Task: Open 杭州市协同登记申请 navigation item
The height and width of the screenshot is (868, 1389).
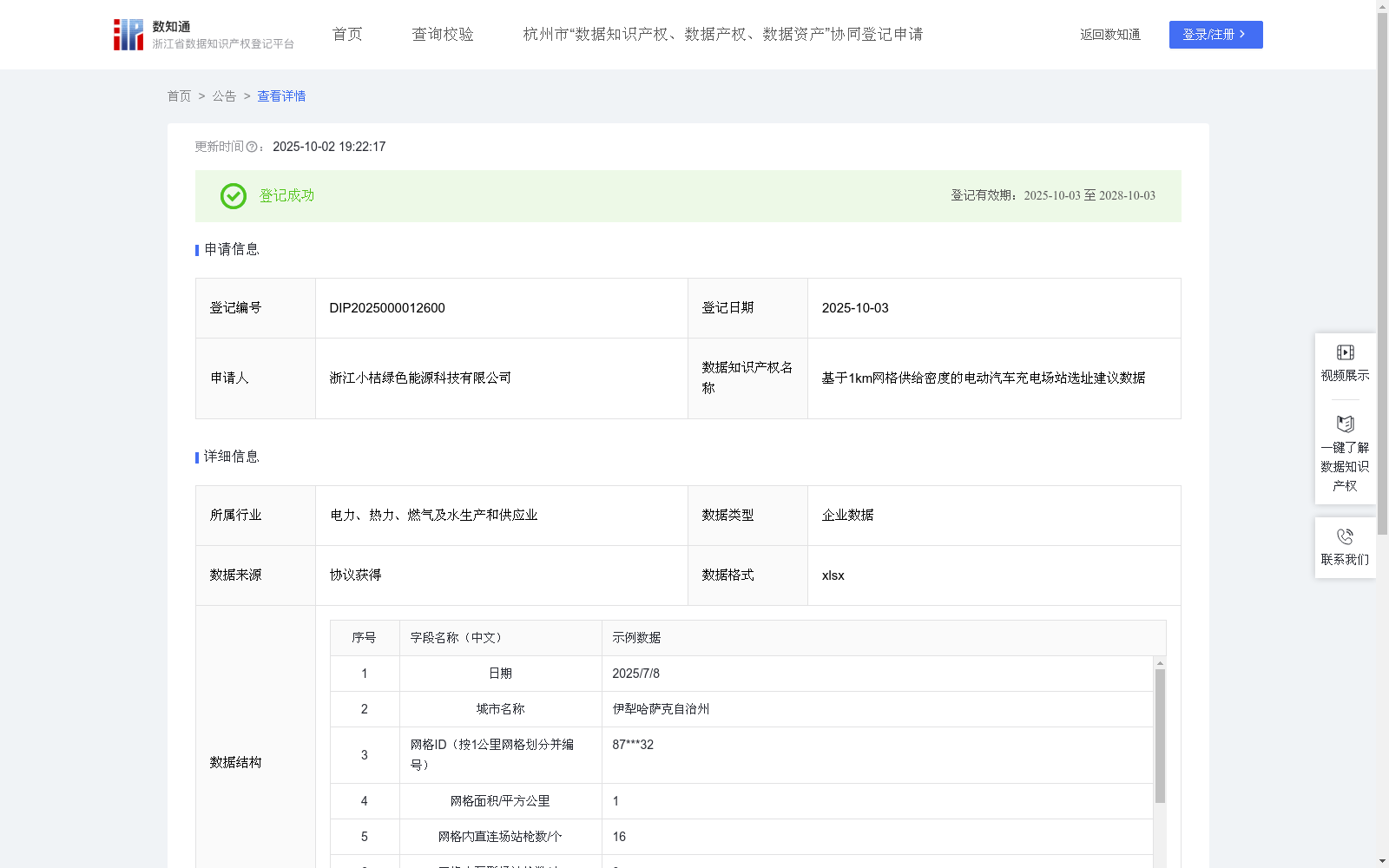Action: (x=723, y=35)
